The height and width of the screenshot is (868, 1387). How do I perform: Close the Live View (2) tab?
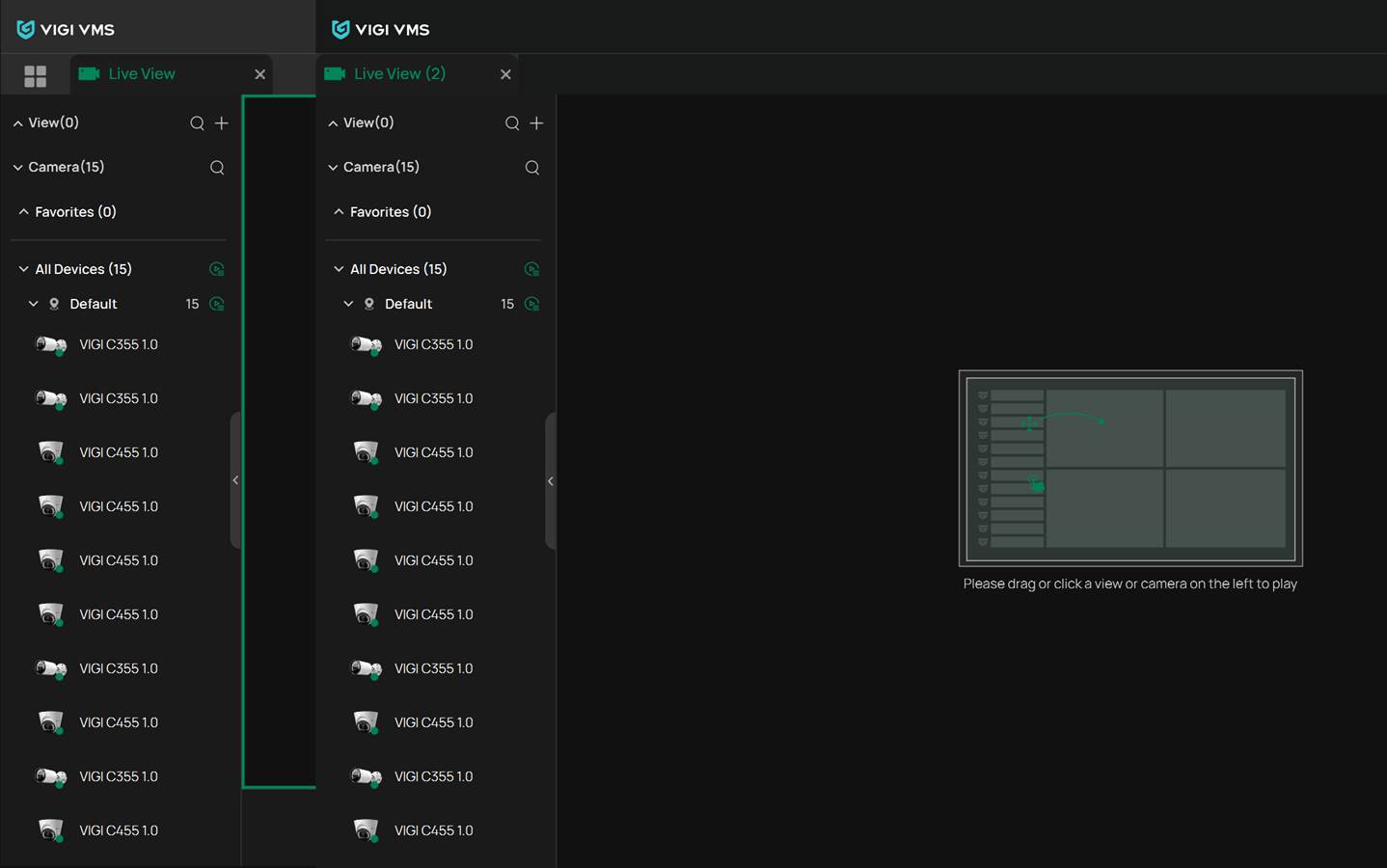coord(505,74)
